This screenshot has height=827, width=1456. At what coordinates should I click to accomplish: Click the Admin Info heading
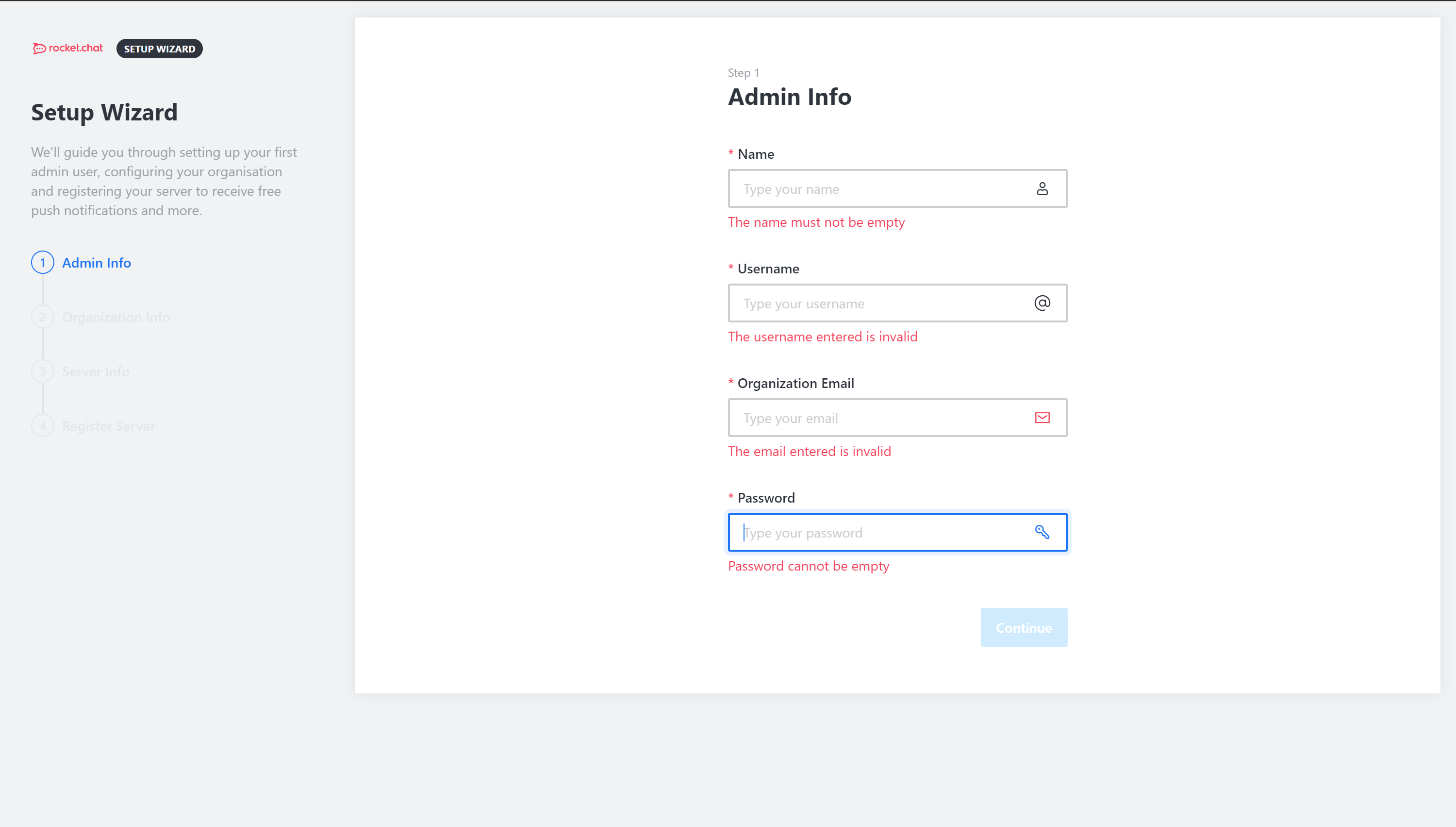click(790, 97)
